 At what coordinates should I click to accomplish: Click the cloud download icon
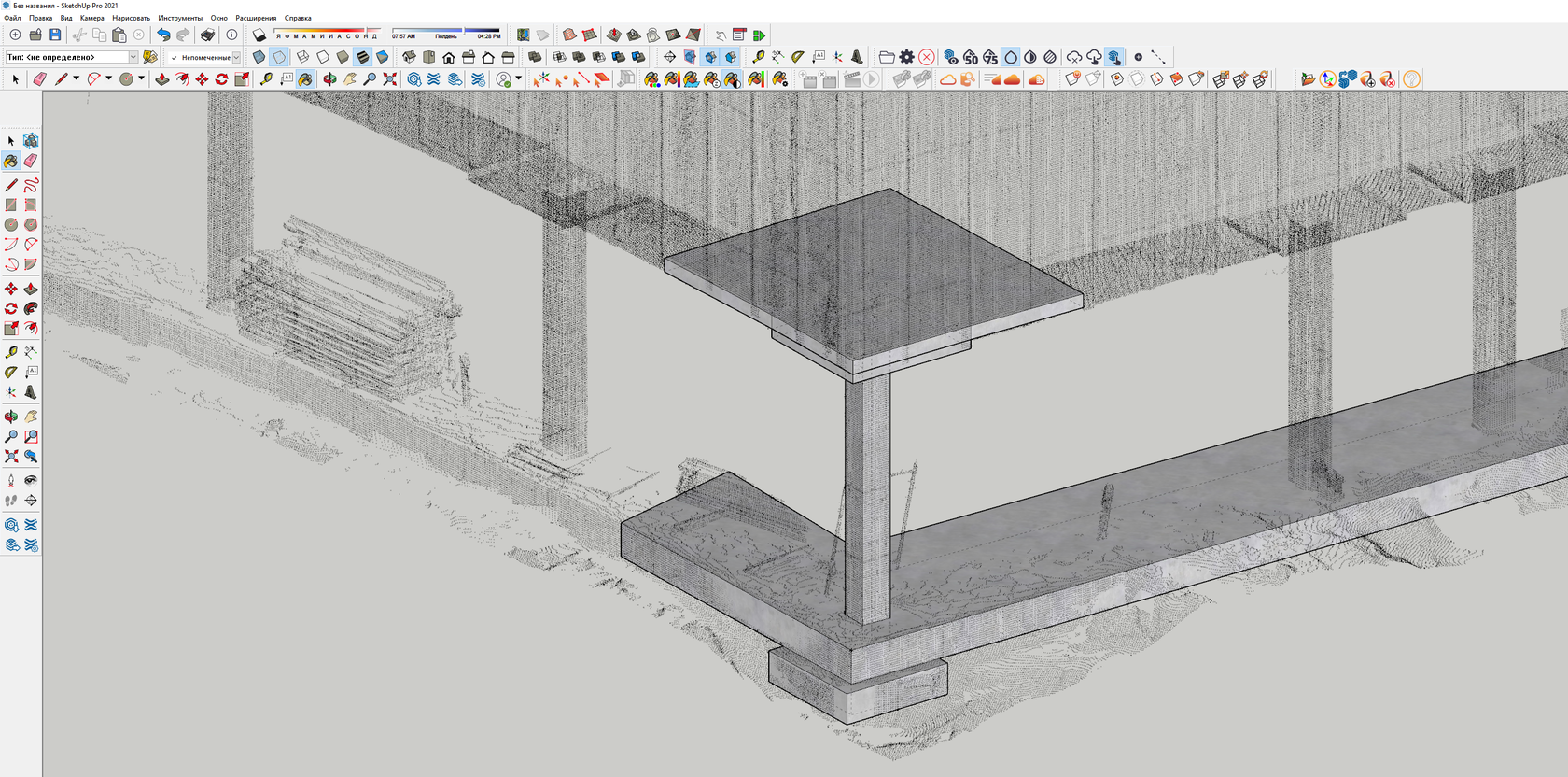click(1094, 57)
